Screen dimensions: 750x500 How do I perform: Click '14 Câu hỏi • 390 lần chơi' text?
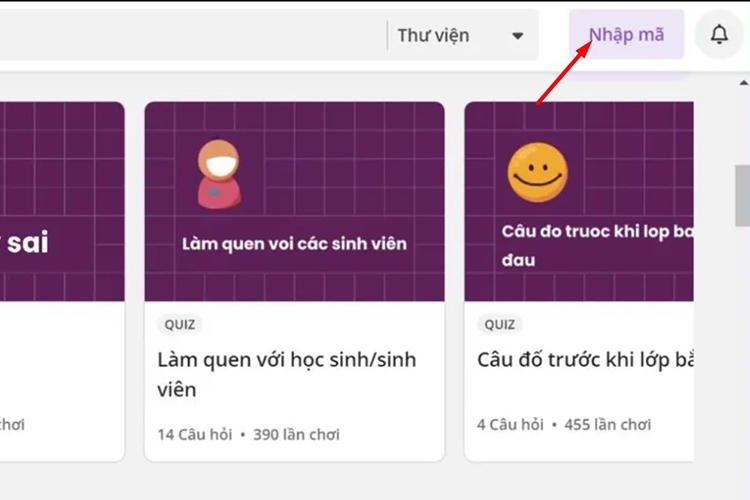click(249, 434)
